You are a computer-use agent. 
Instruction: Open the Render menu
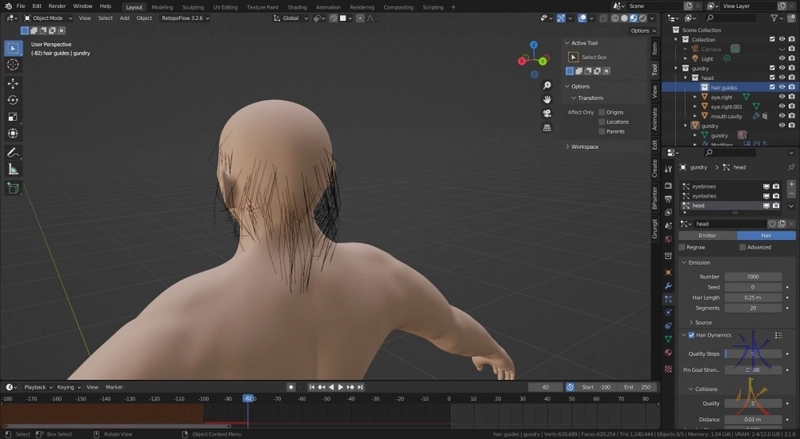(x=57, y=6)
